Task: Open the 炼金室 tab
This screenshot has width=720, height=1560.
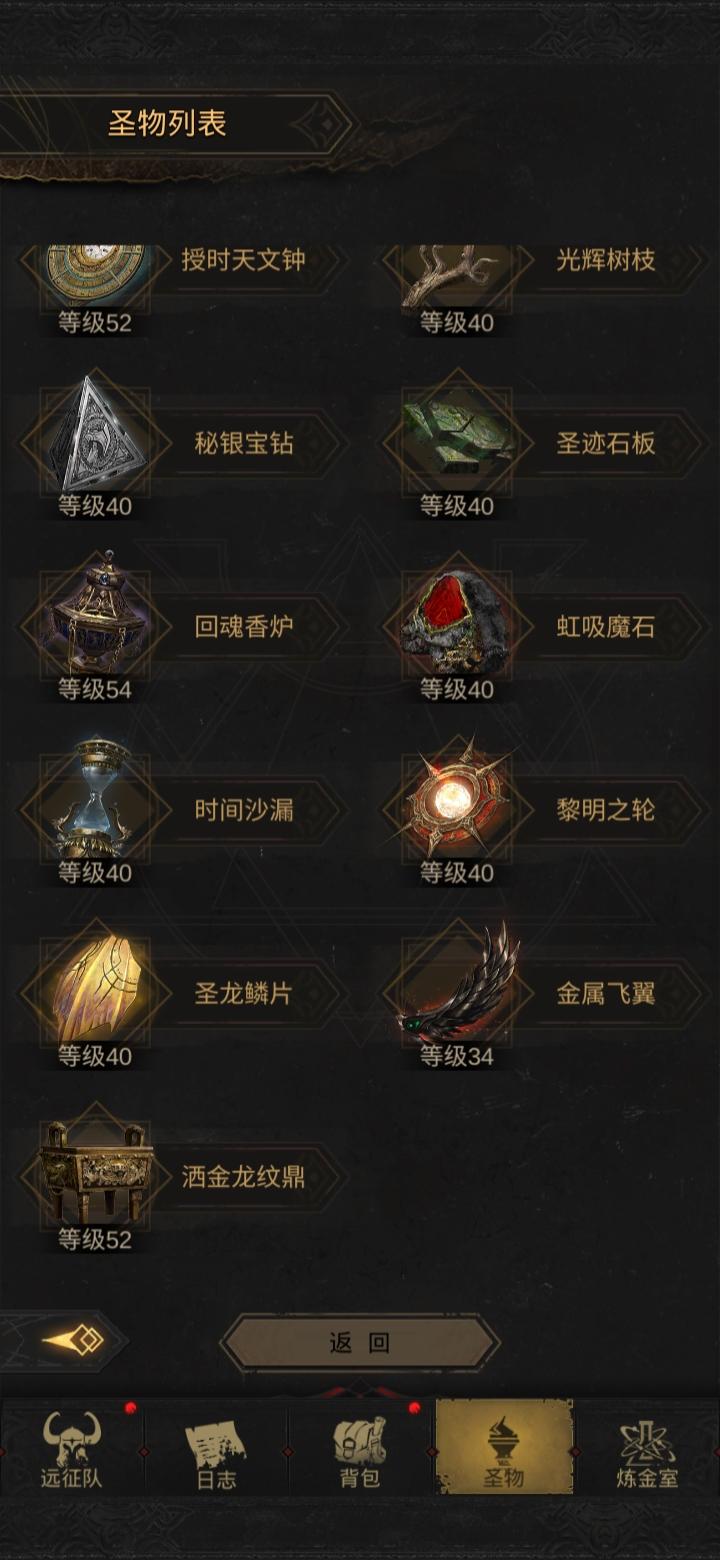Action: pos(647,1450)
